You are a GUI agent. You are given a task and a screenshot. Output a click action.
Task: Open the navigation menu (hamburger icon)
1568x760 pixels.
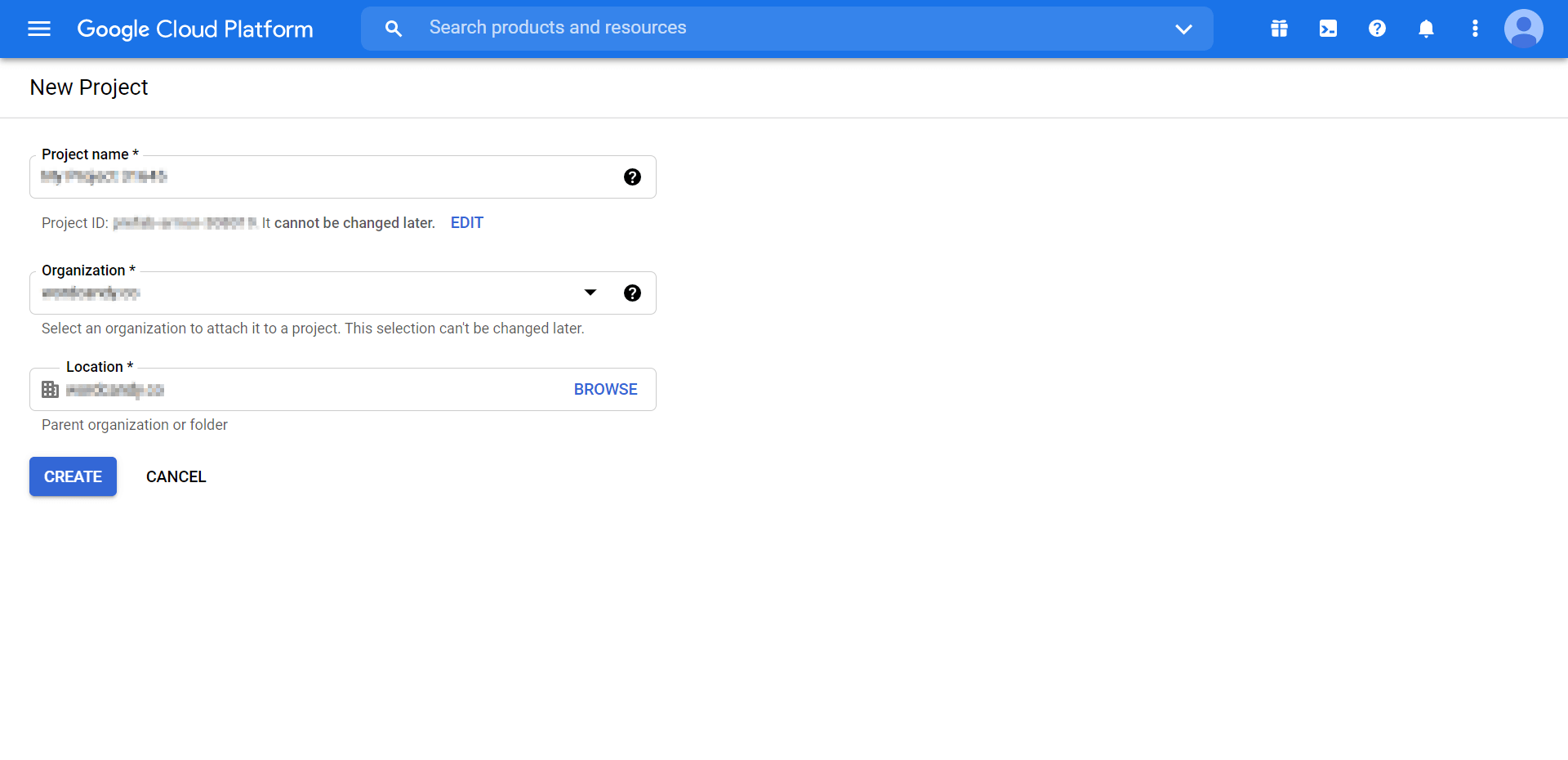pyautogui.click(x=38, y=29)
